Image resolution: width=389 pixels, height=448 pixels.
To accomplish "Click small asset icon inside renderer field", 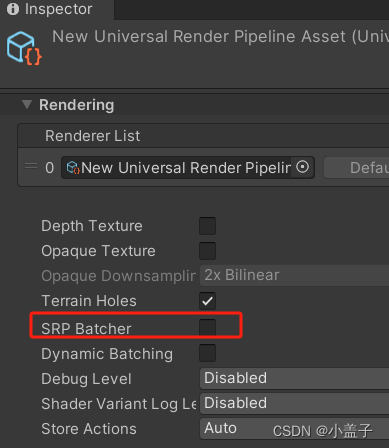I will pos(73,167).
